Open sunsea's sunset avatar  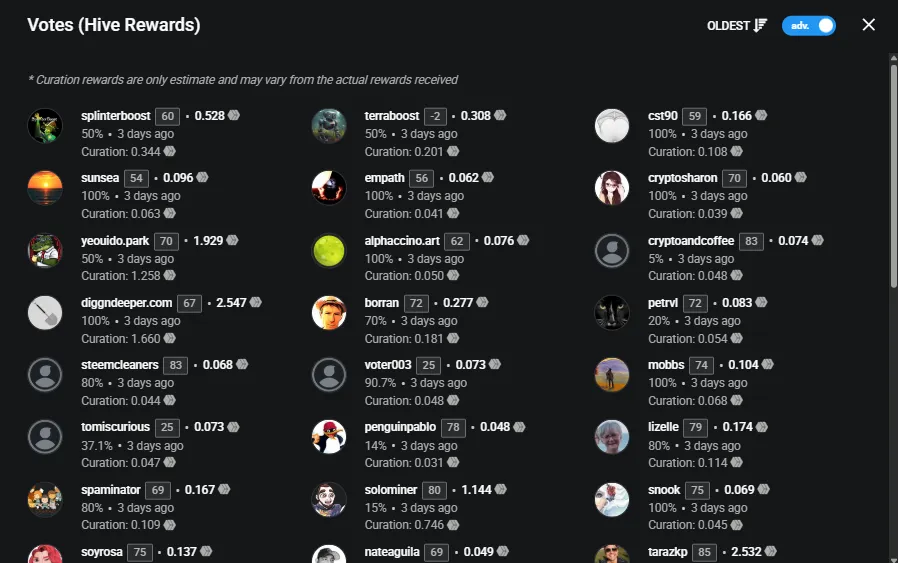tap(45, 187)
